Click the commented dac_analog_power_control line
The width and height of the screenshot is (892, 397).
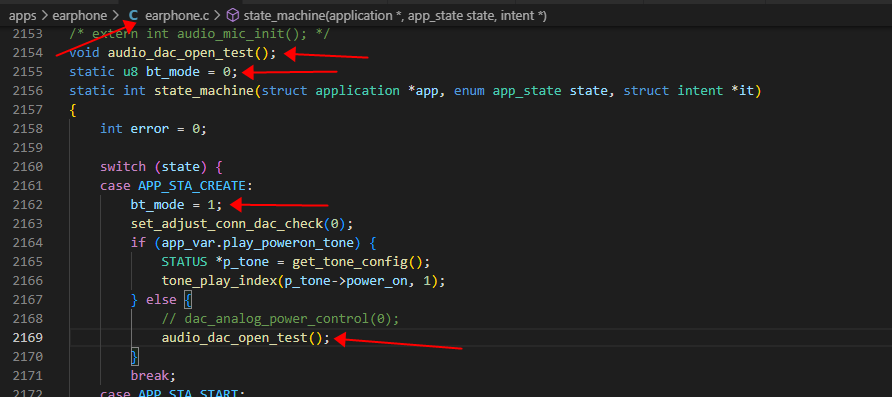(280, 319)
